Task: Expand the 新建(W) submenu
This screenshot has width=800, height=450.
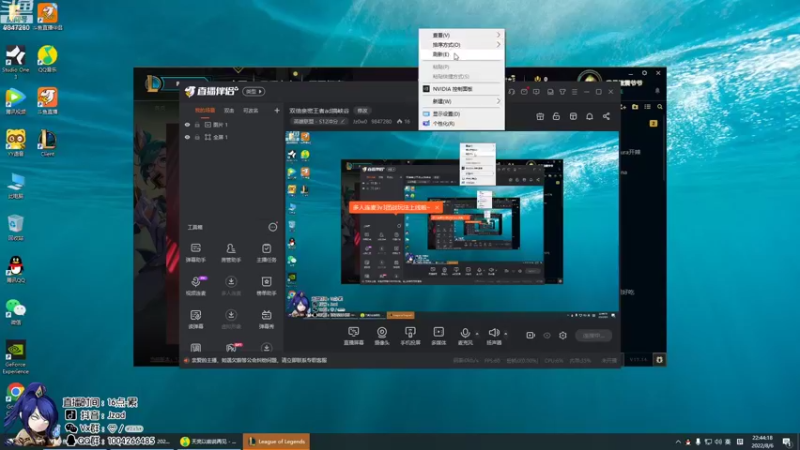Action: pos(462,101)
